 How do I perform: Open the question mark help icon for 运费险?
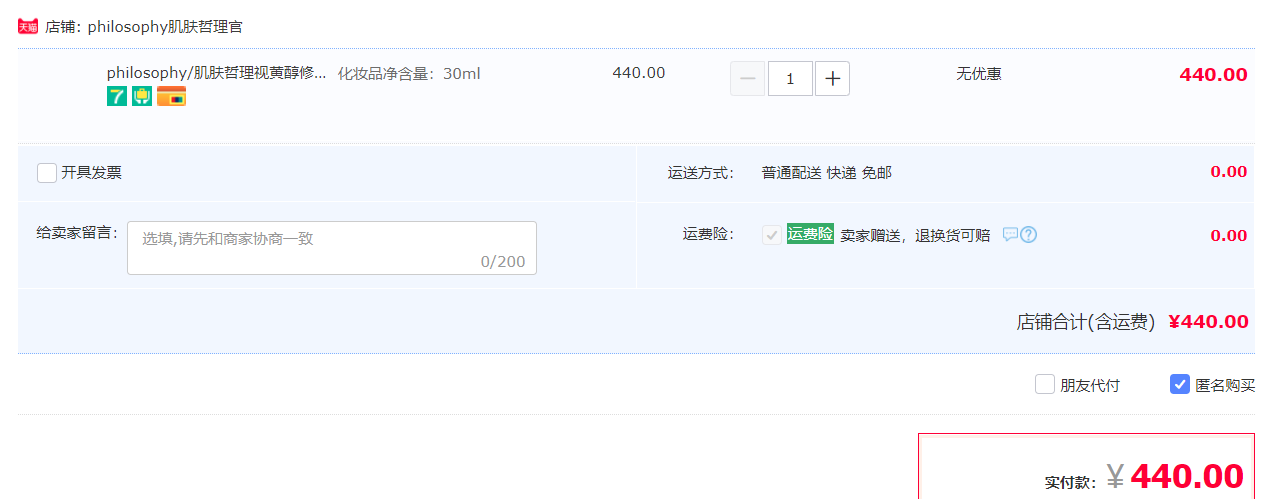pos(1028,235)
